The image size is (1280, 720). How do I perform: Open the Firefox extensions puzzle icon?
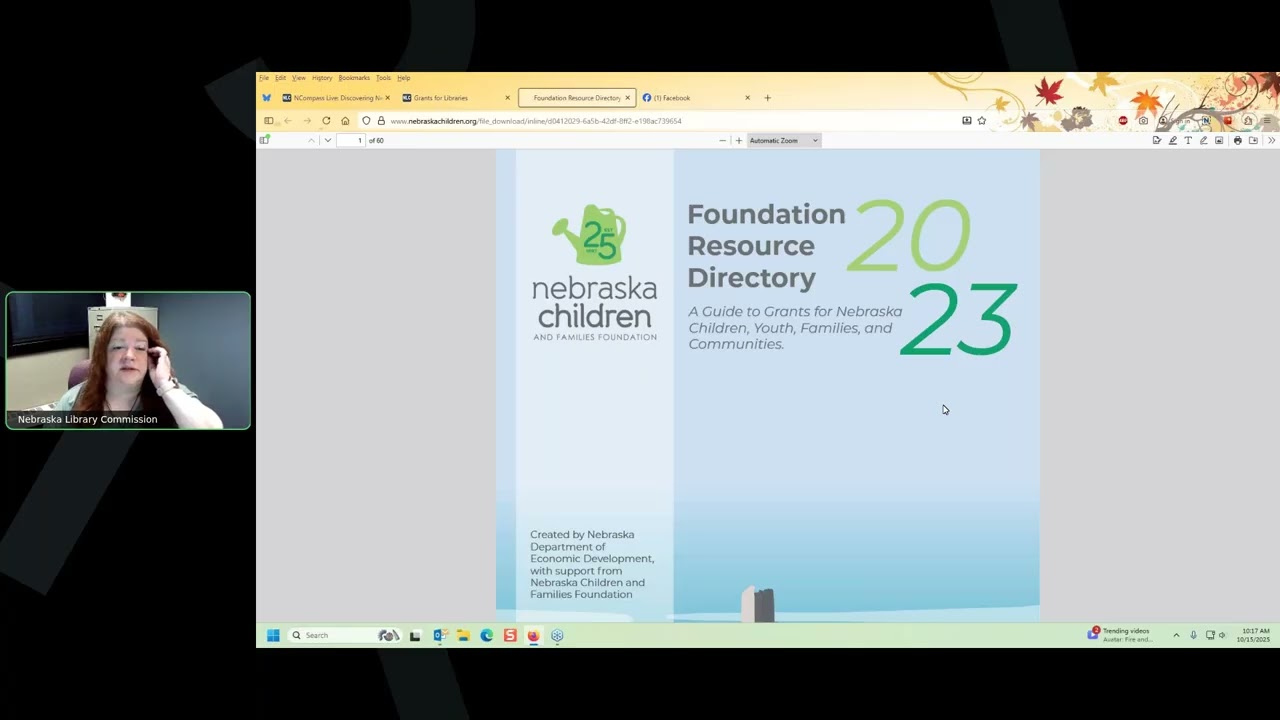pos(1248,121)
